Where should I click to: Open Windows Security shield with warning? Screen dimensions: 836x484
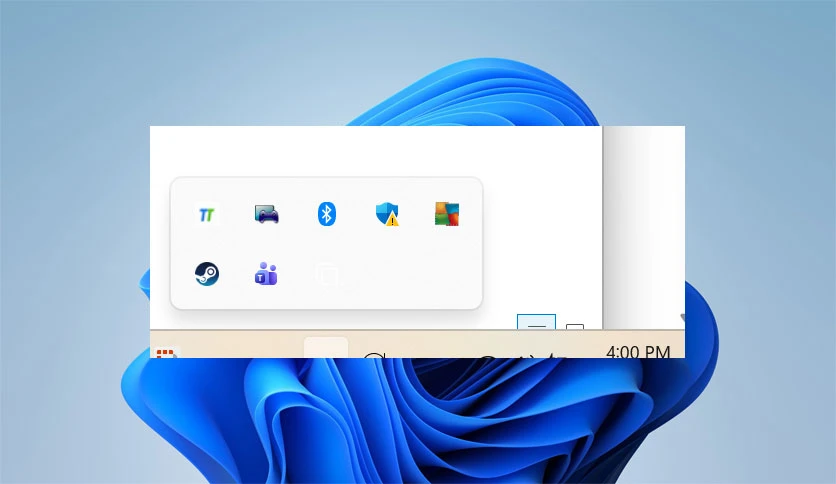pyautogui.click(x=387, y=215)
